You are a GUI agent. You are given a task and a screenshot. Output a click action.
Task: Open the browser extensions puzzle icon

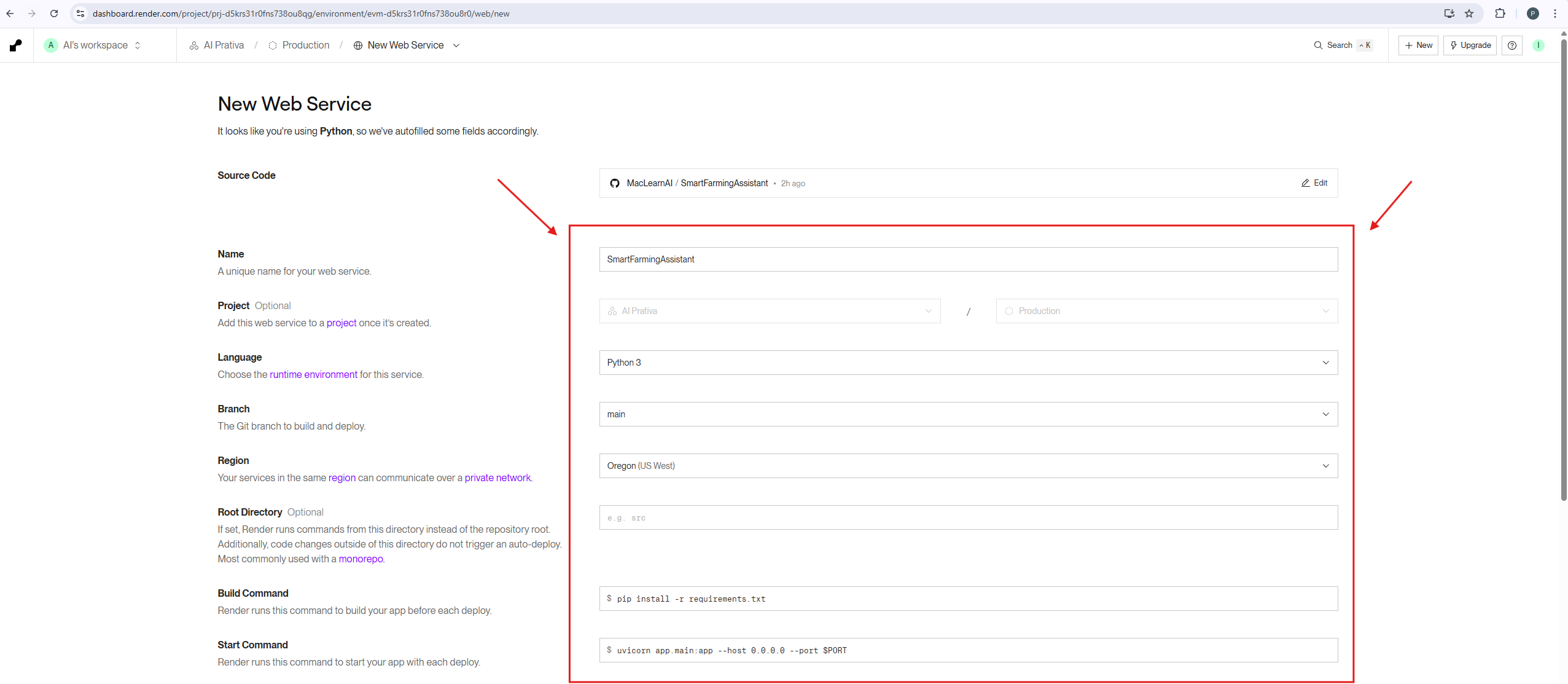pos(1500,14)
